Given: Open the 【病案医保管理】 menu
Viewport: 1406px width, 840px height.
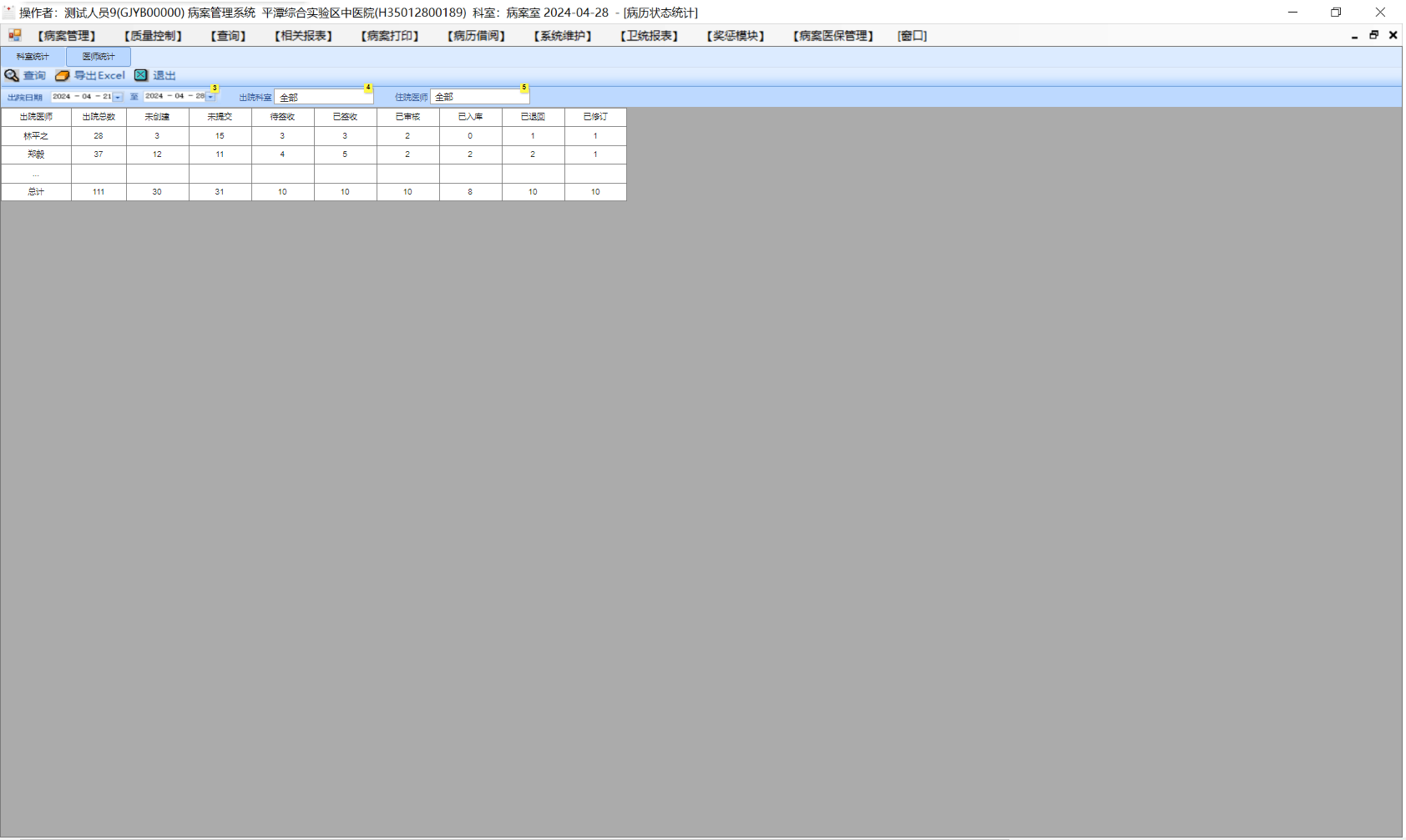Looking at the screenshot, I should (833, 36).
